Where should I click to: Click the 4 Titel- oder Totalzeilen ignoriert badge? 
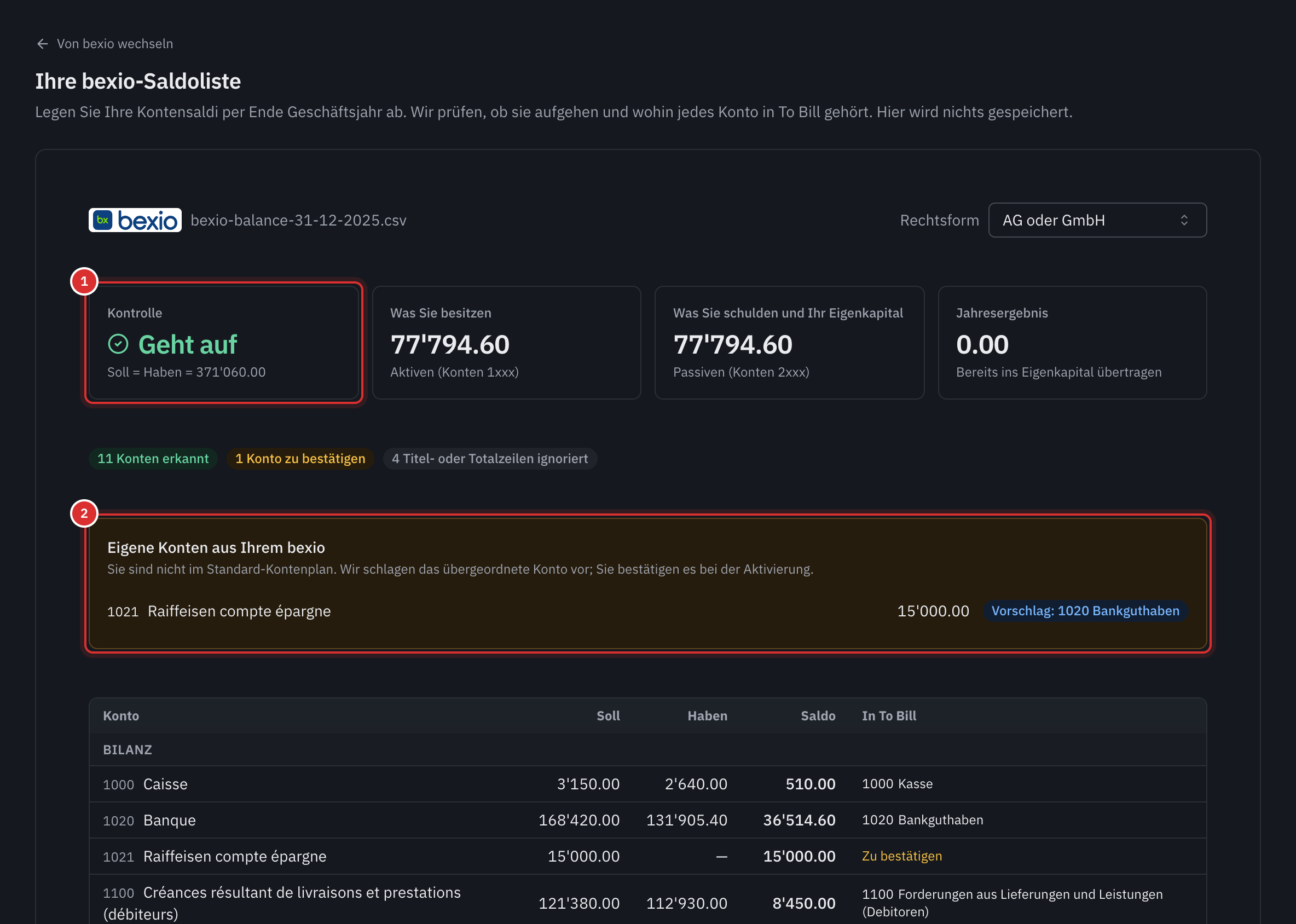pyautogui.click(x=490, y=459)
